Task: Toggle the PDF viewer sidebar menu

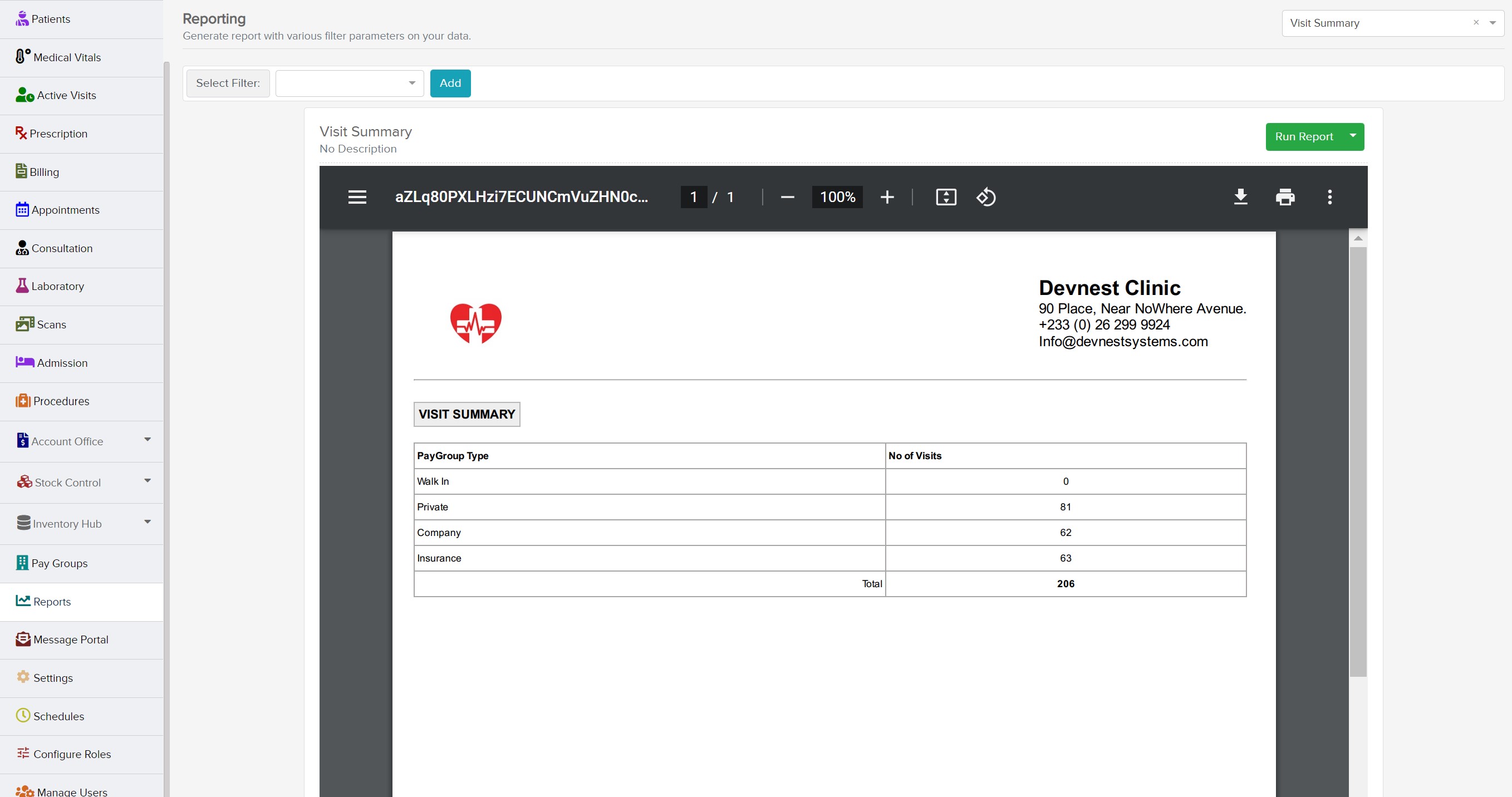Action: (357, 197)
